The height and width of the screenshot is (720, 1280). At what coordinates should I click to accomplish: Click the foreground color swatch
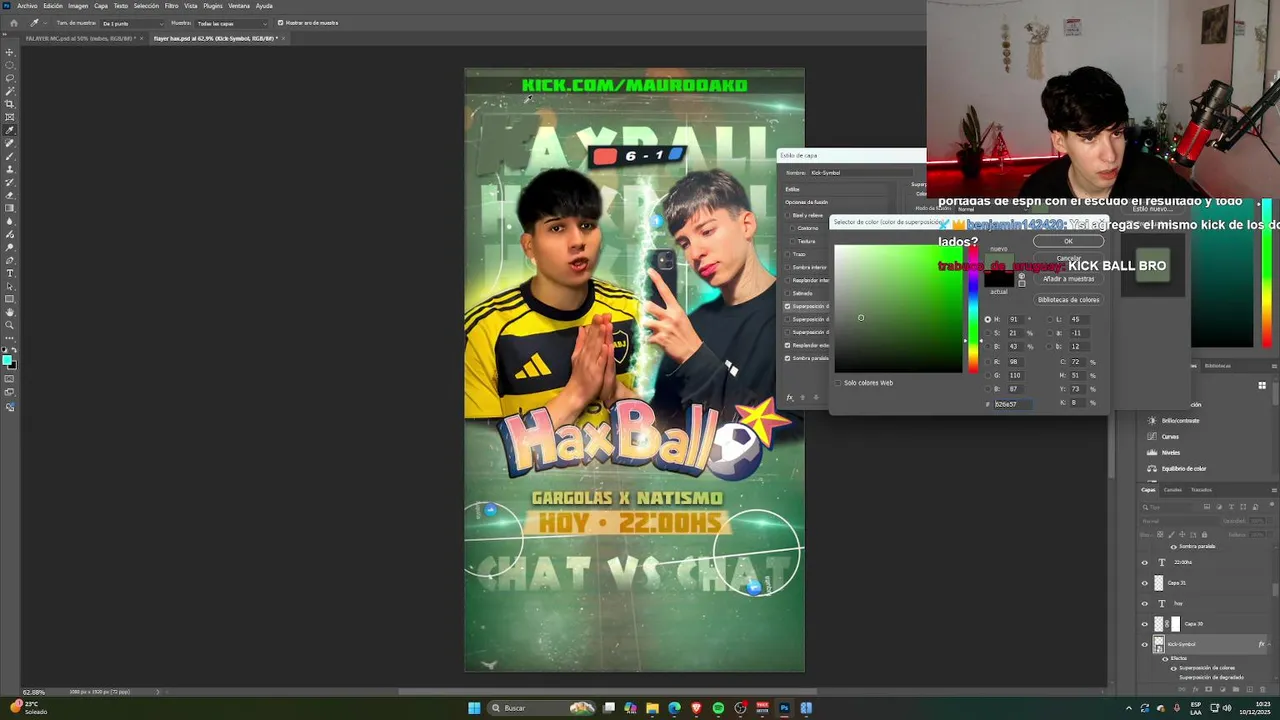point(7,358)
